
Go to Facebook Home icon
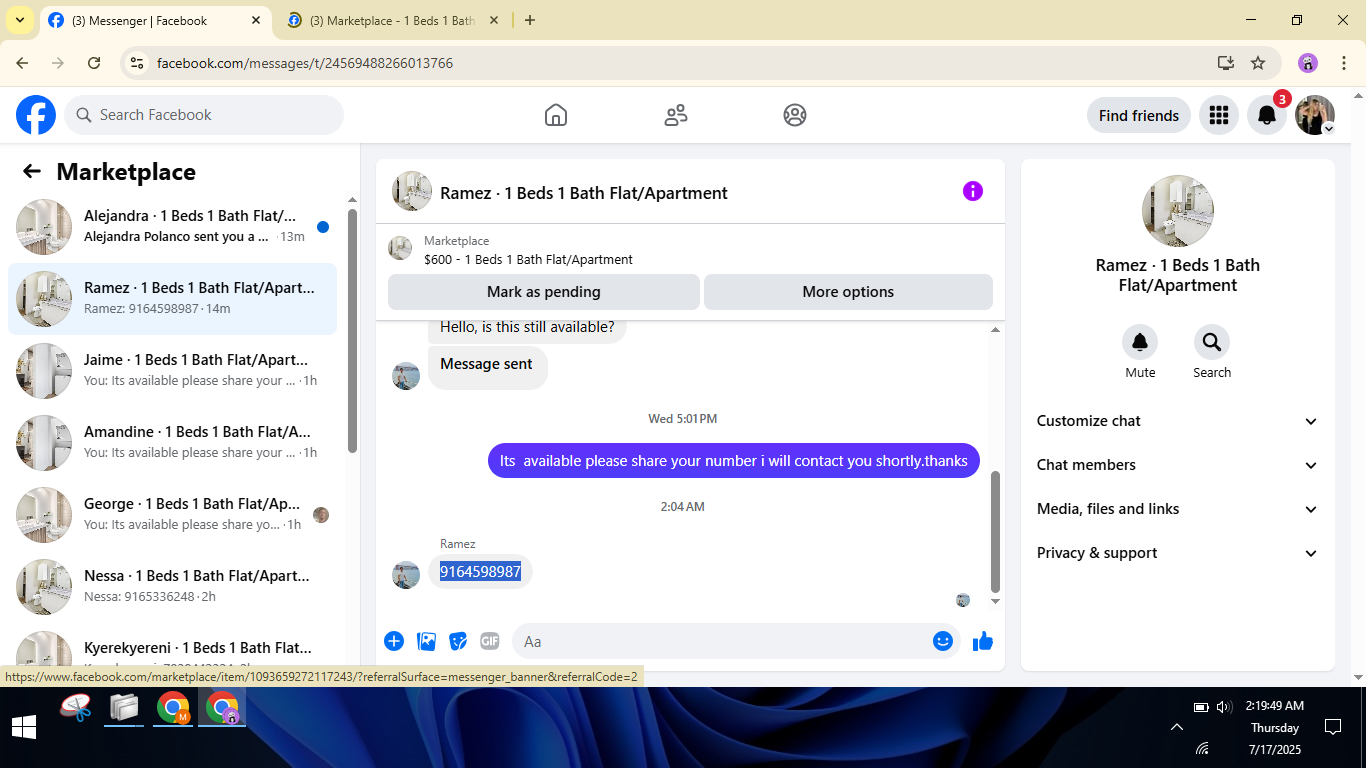pos(556,115)
